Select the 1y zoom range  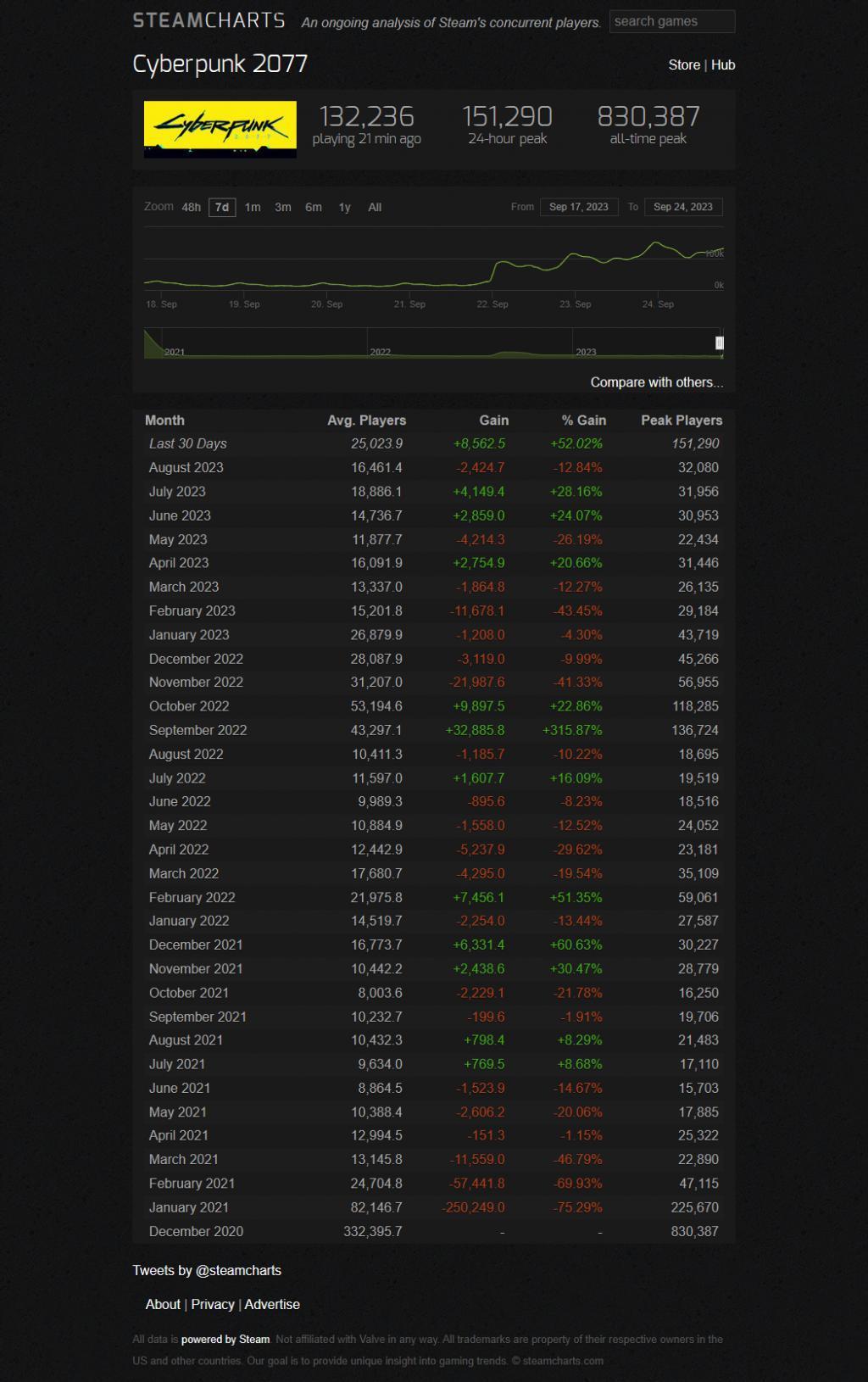point(344,208)
